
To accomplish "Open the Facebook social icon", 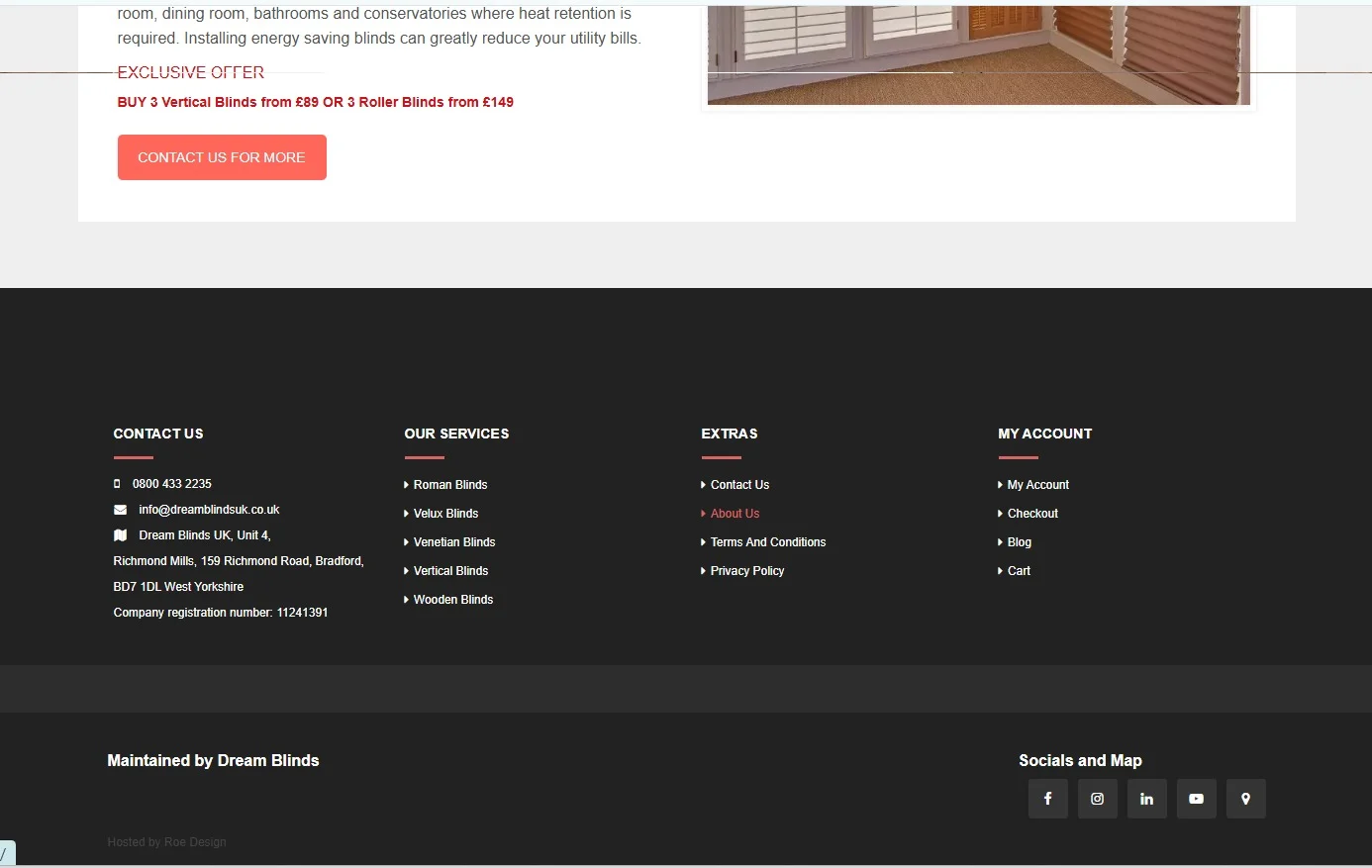I will [x=1047, y=799].
